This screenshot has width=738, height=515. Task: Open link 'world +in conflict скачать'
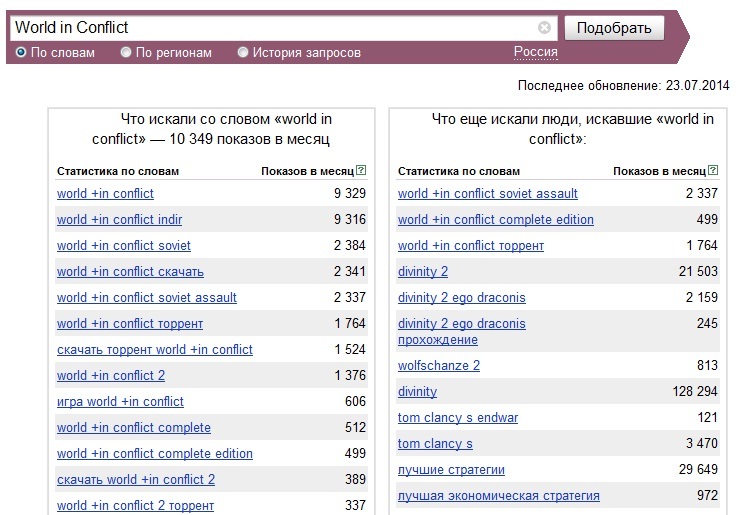pyautogui.click(x=130, y=272)
